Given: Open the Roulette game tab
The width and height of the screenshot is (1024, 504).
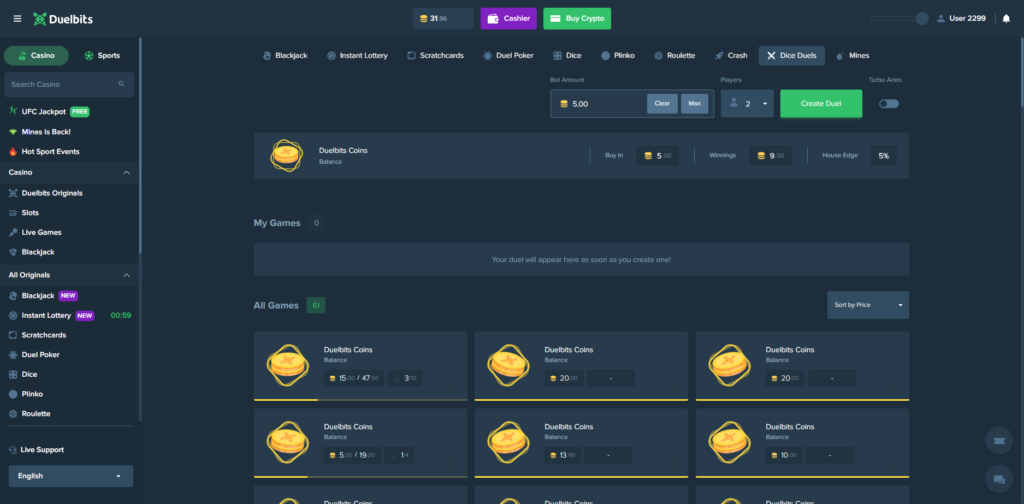Looking at the screenshot, I should (x=675, y=55).
